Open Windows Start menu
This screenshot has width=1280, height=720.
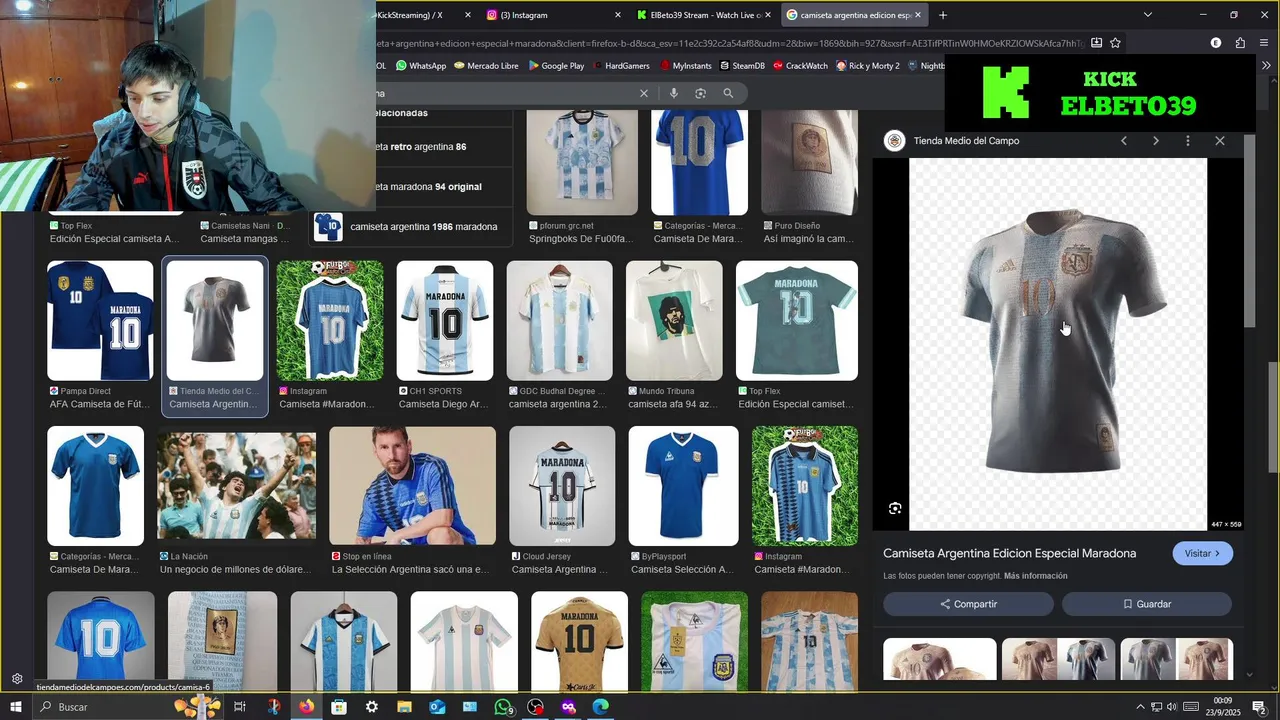point(15,707)
